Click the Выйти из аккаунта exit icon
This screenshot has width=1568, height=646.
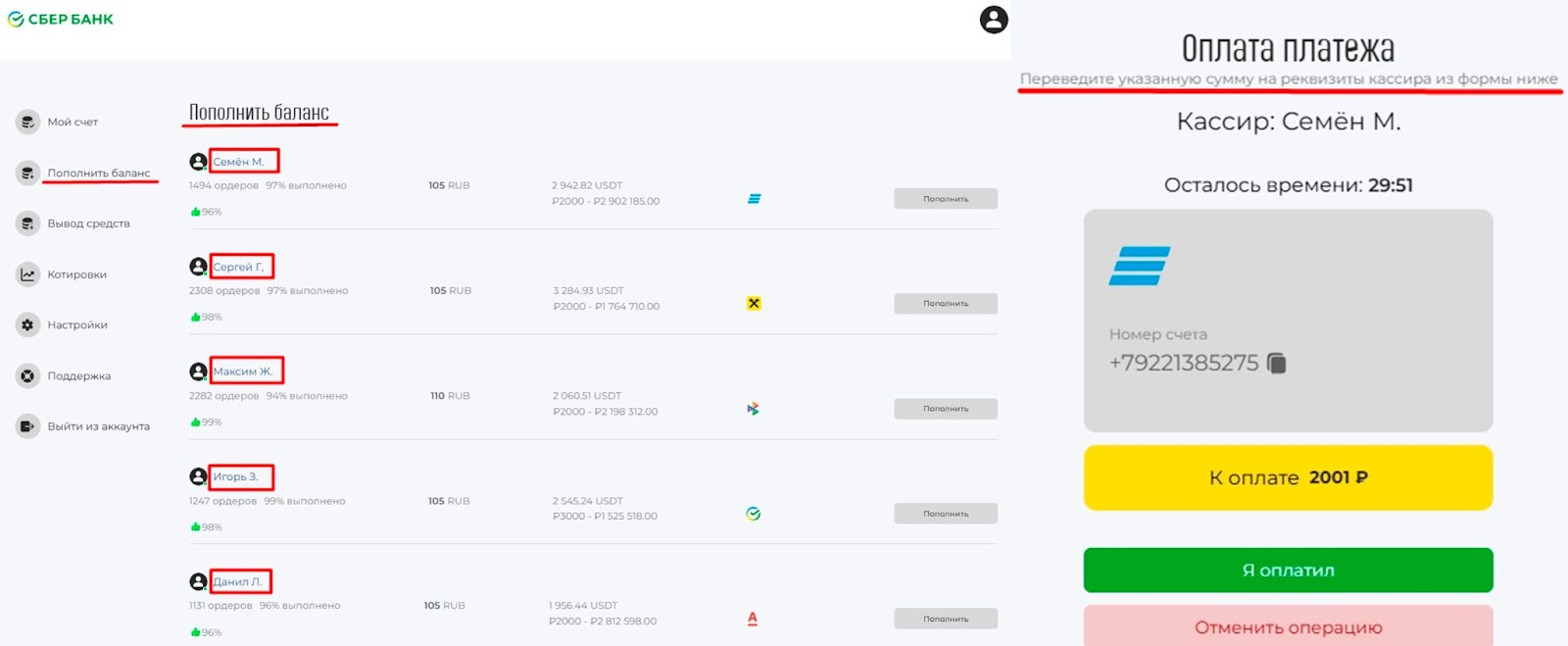pyautogui.click(x=27, y=426)
